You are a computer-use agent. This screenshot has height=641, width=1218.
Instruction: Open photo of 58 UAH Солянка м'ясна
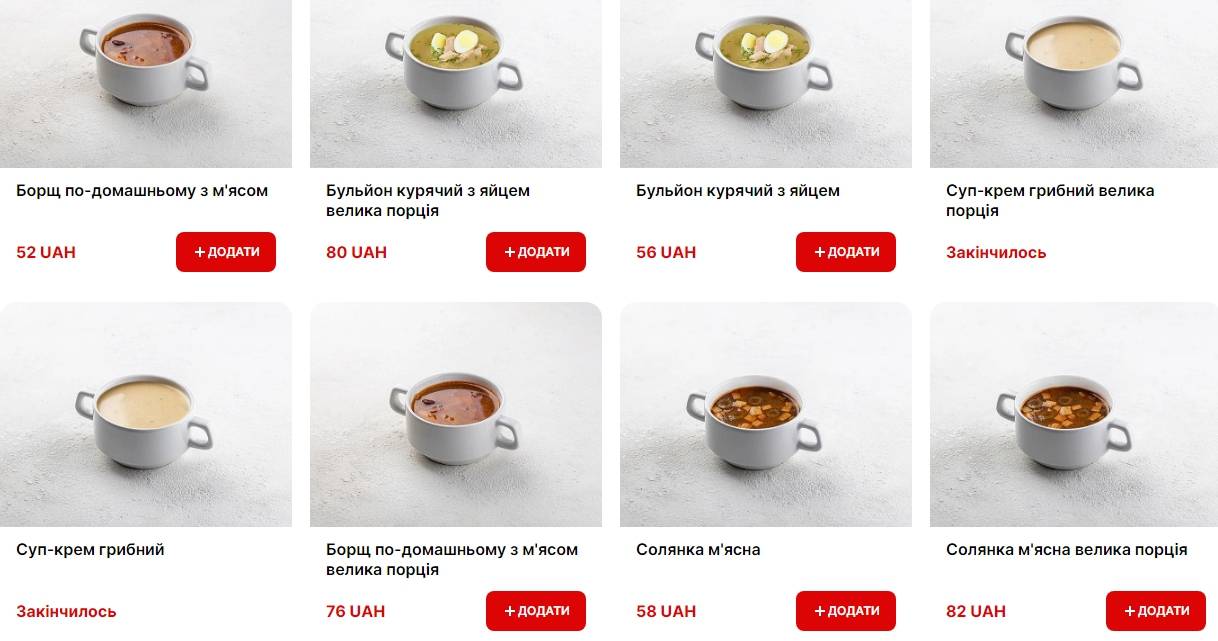[x=766, y=414]
